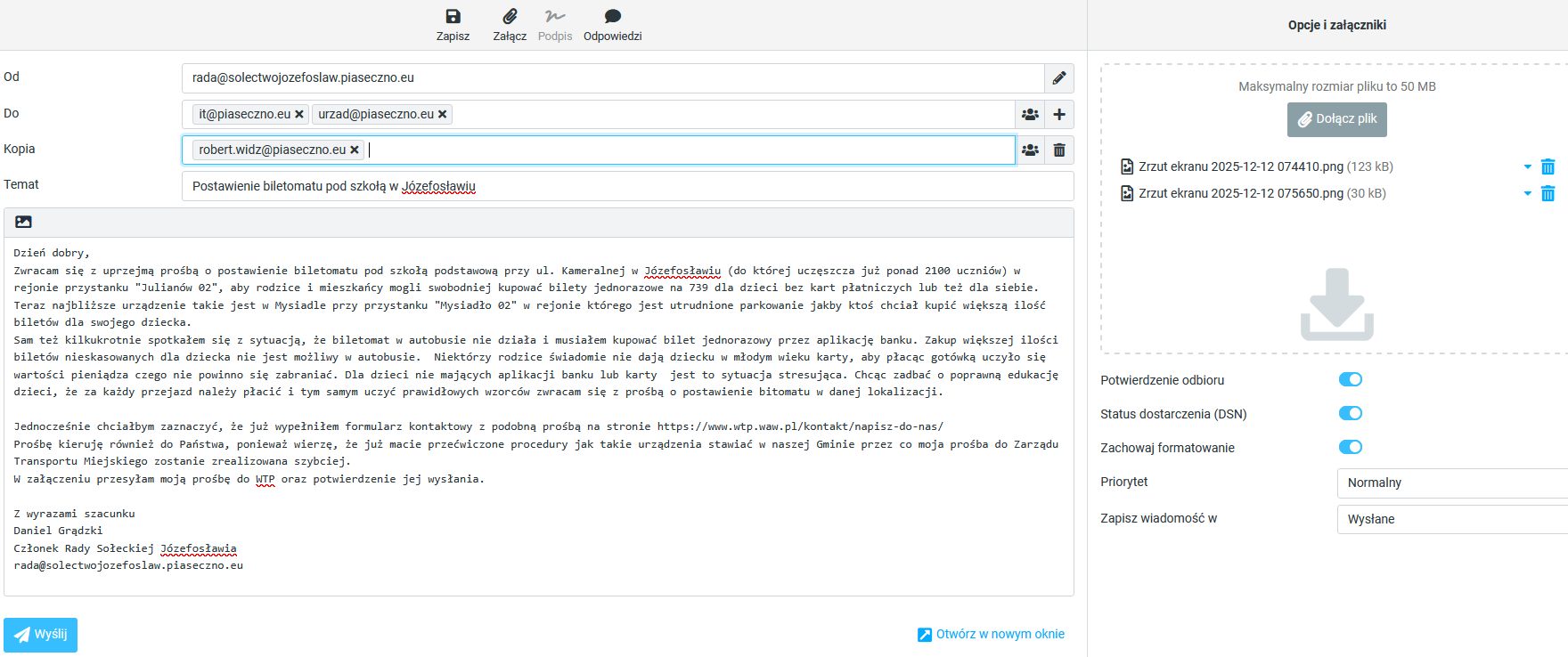Remove it@piaseczno.eu from recipients
The height and width of the screenshot is (657, 1568).
[x=299, y=114]
